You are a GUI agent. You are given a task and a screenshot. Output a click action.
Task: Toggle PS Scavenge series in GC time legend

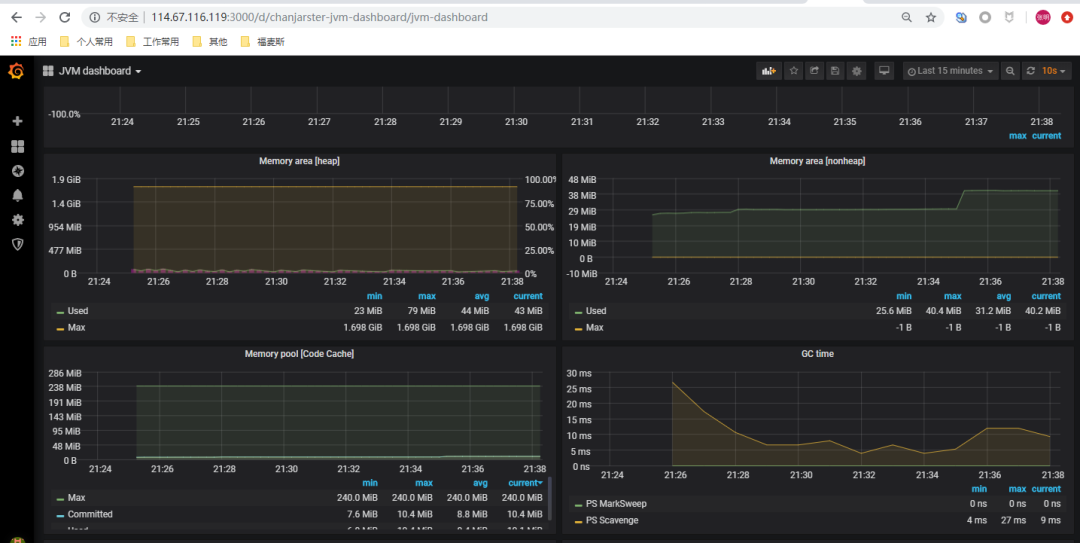(x=610, y=521)
